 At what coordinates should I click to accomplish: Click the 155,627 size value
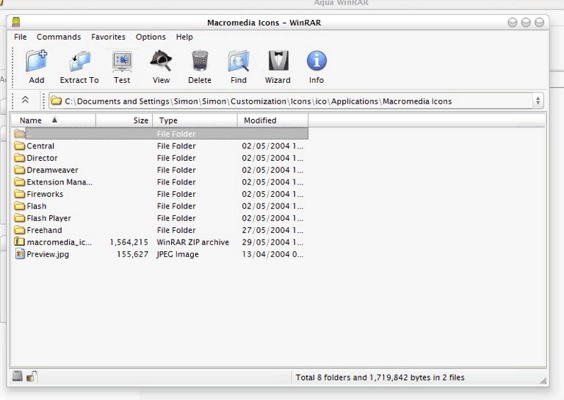point(132,254)
